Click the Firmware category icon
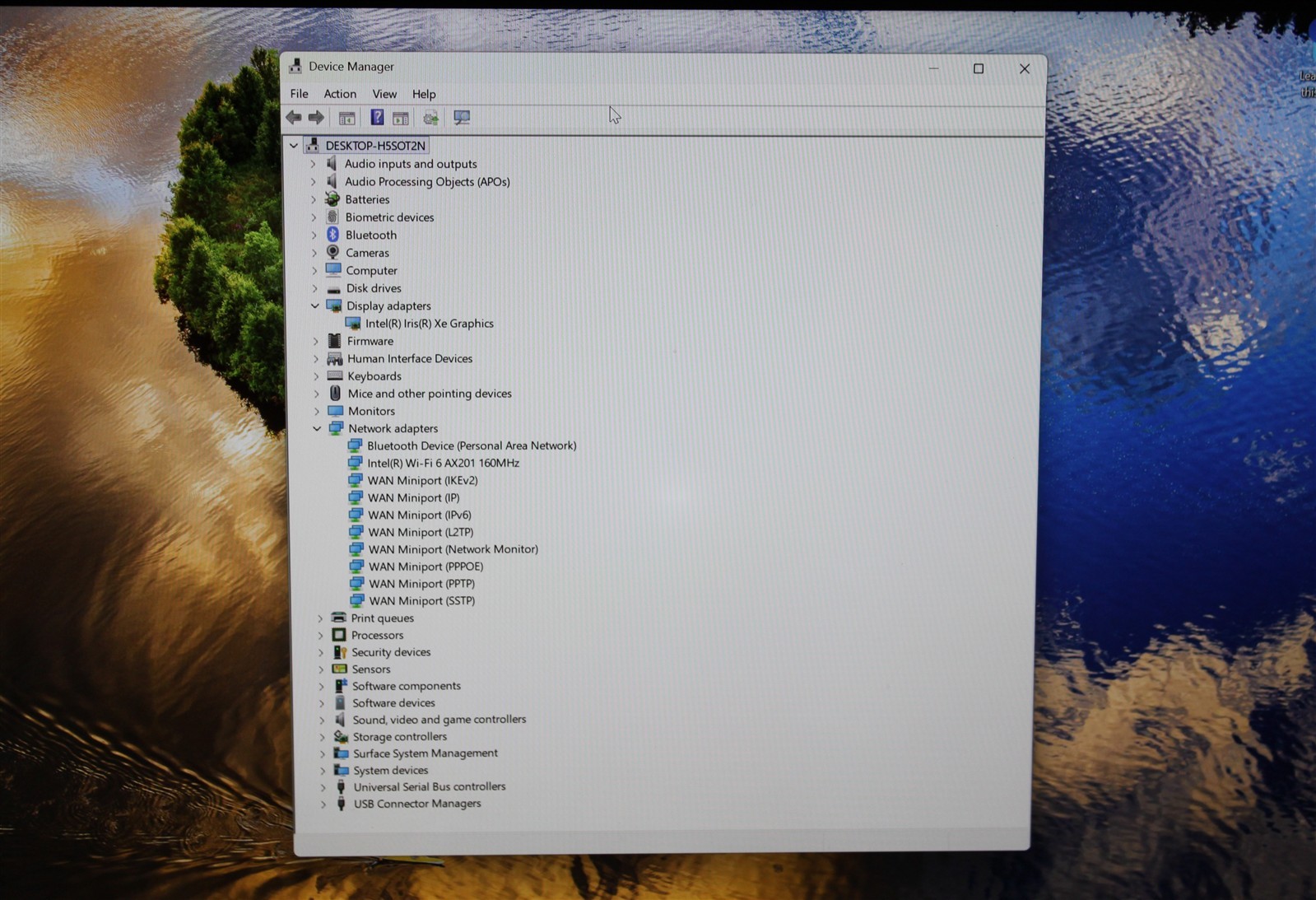This screenshot has width=1316, height=900. (333, 341)
